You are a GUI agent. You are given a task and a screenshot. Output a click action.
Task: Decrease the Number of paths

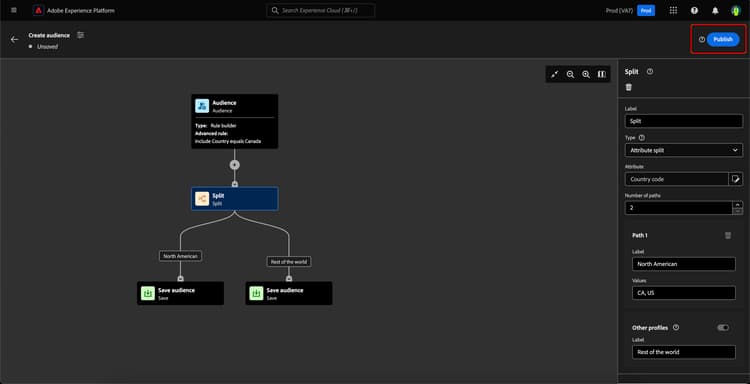(738, 211)
